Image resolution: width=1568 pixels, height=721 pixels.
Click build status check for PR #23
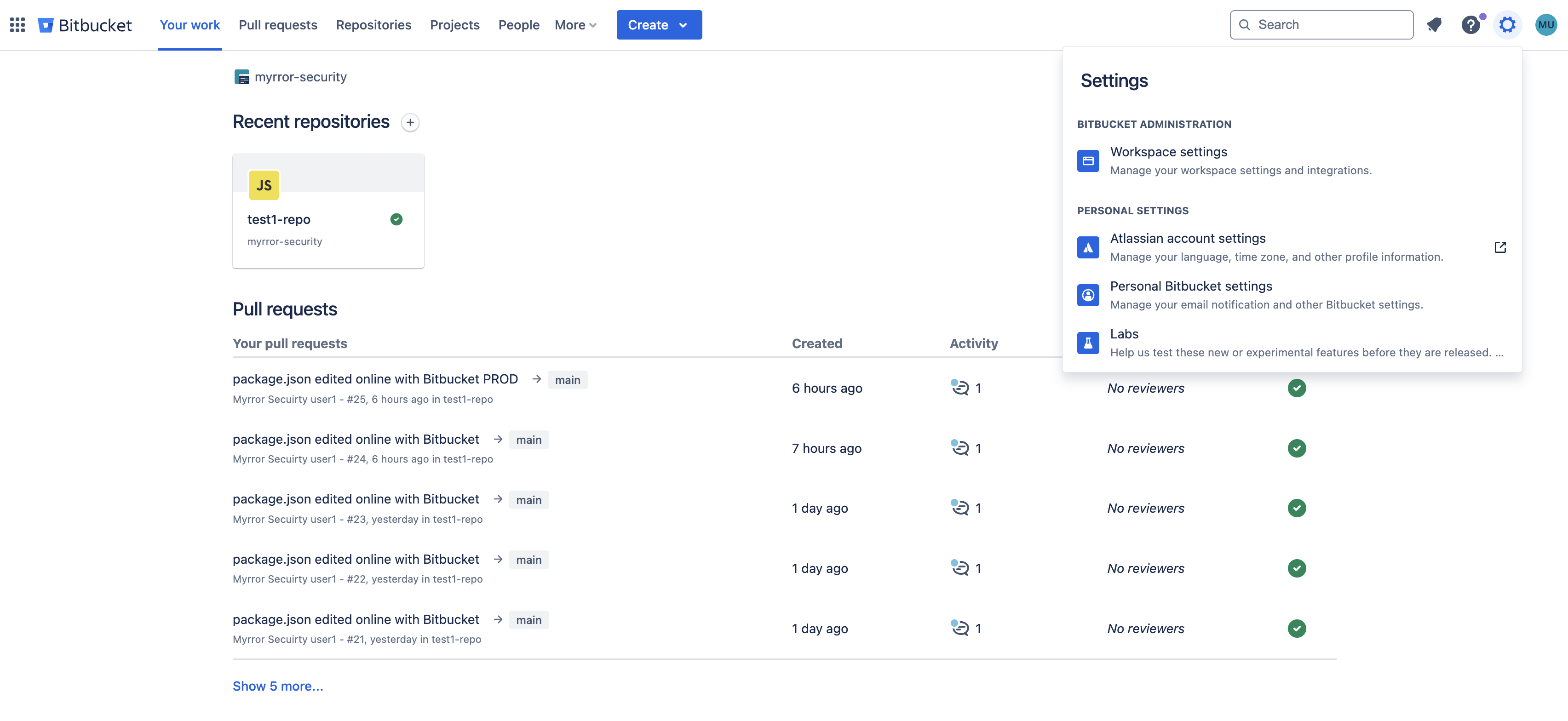(1297, 508)
